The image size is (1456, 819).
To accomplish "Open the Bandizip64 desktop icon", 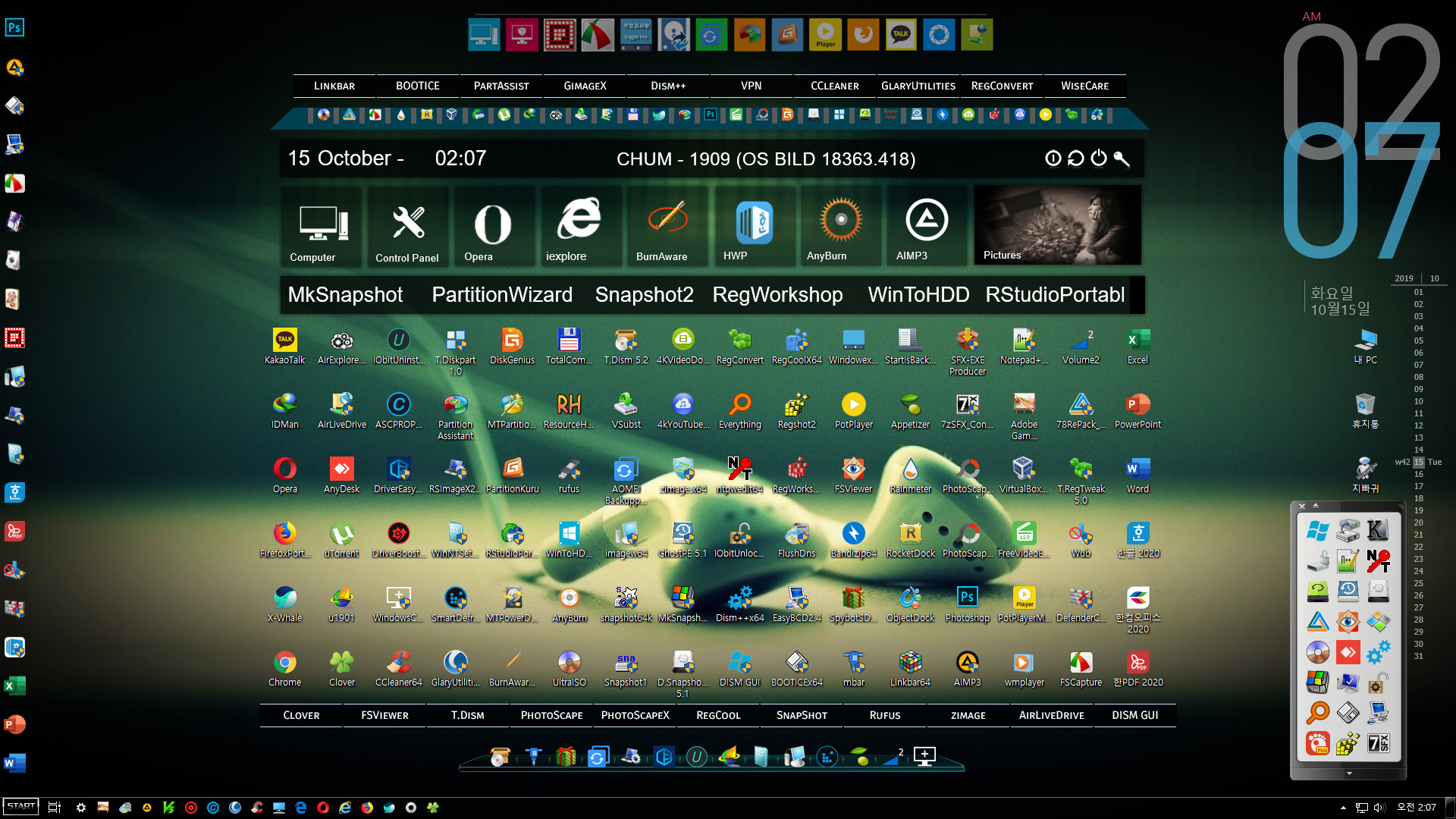I will click(x=853, y=540).
